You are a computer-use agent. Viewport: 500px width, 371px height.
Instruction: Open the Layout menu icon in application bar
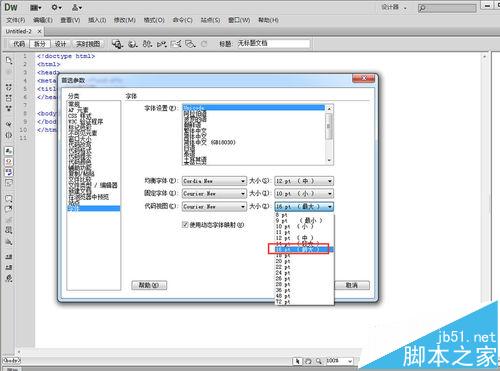36,7
